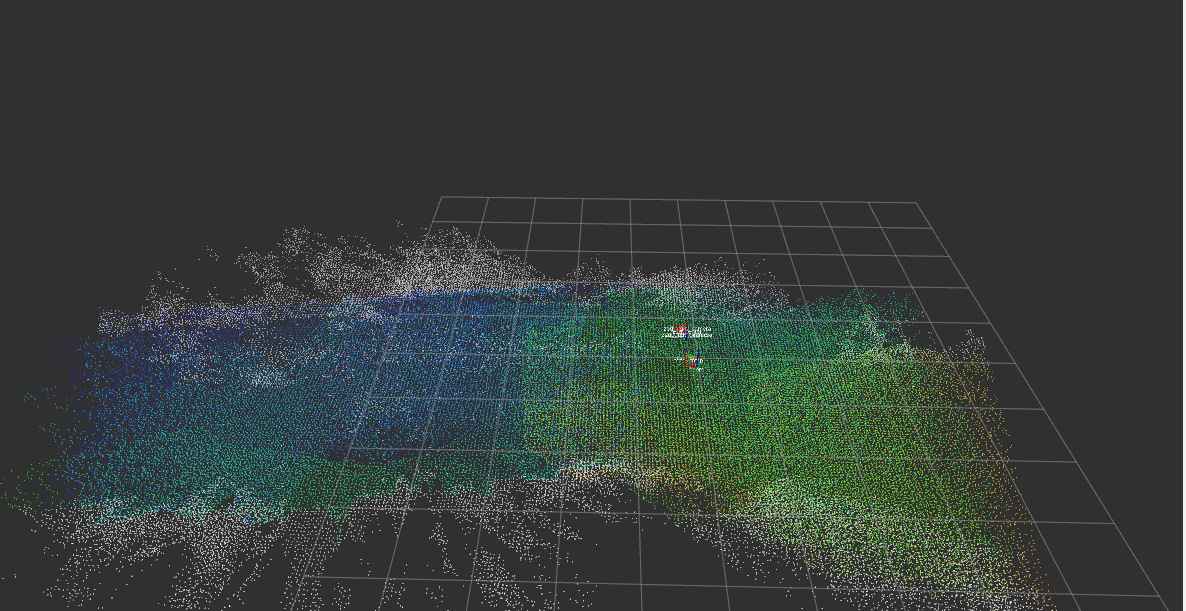
Task: Click the top edge line of the grid
Action: coord(680,199)
